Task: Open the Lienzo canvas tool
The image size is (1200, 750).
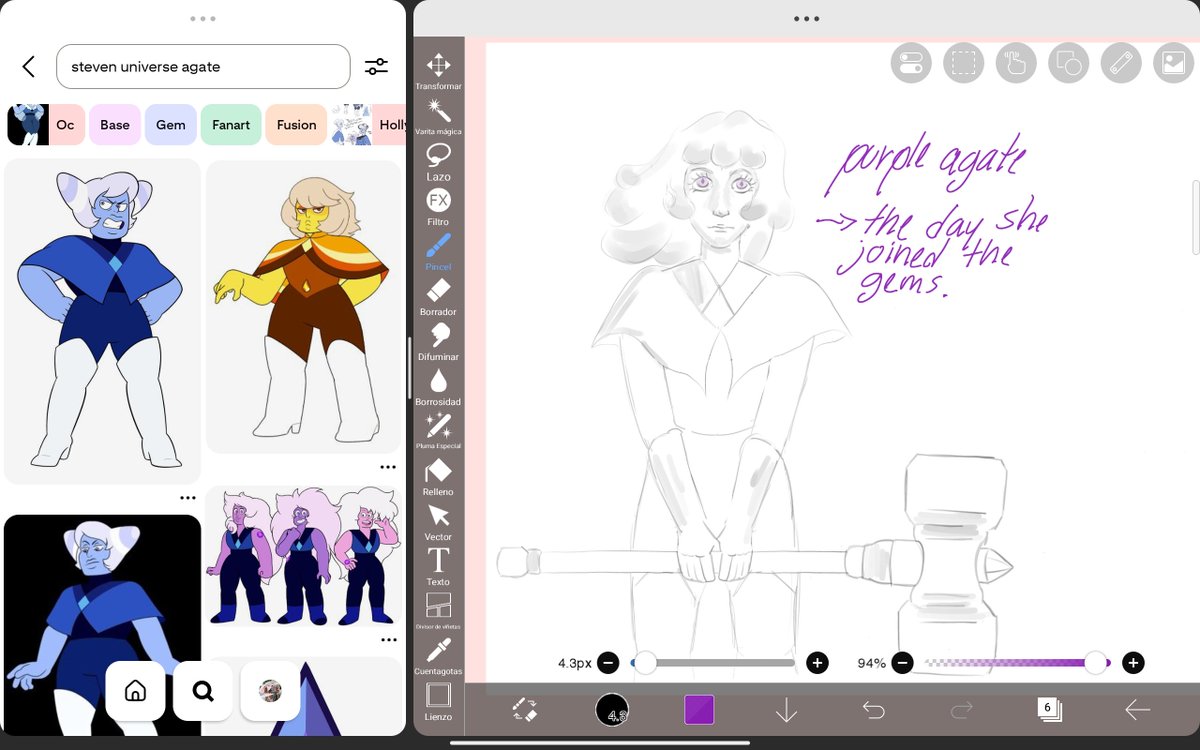Action: tap(438, 702)
